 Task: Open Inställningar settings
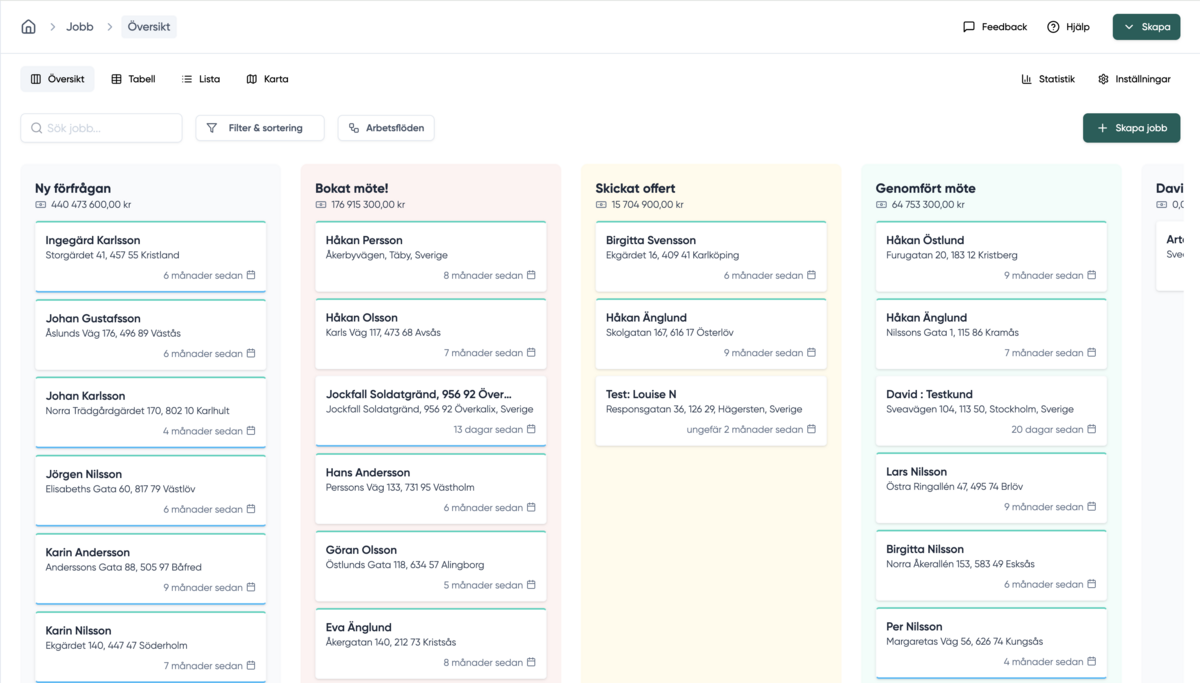click(1134, 79)
